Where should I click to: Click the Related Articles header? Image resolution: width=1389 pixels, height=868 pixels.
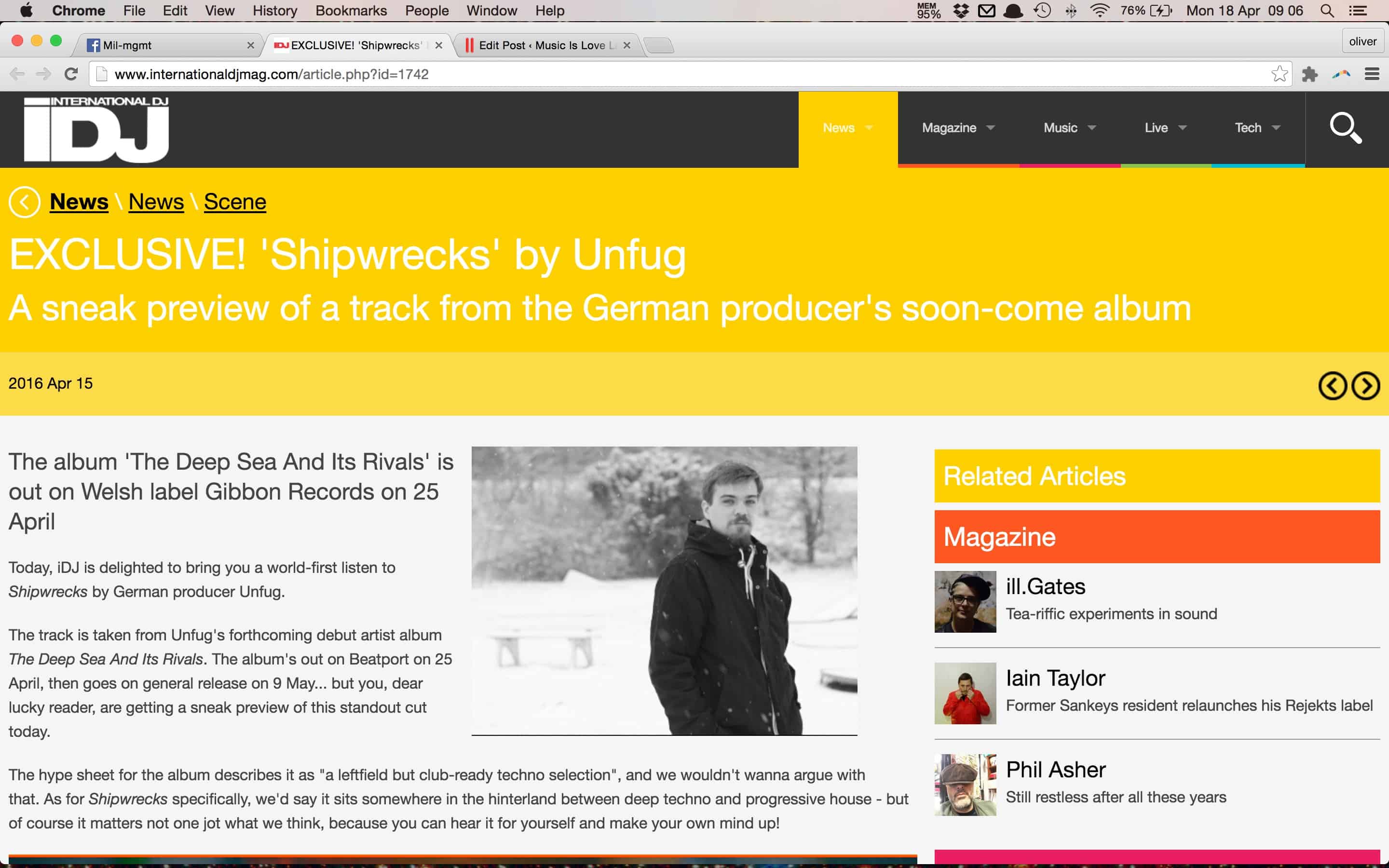click(x=1157, y=476)
